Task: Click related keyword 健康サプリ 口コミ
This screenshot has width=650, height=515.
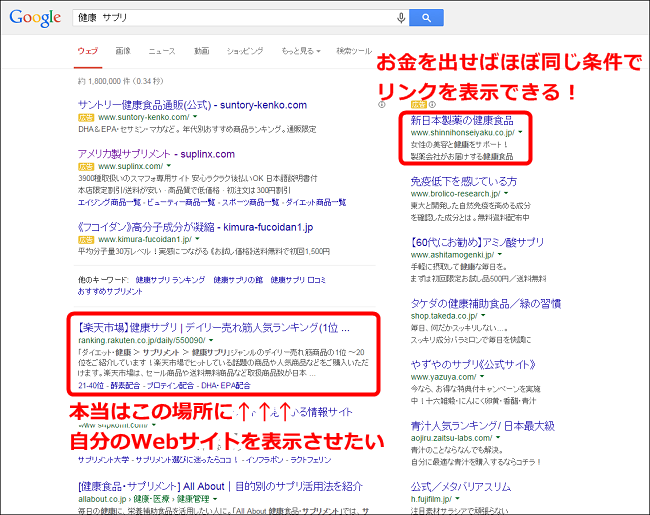Action: pos(298,280)
